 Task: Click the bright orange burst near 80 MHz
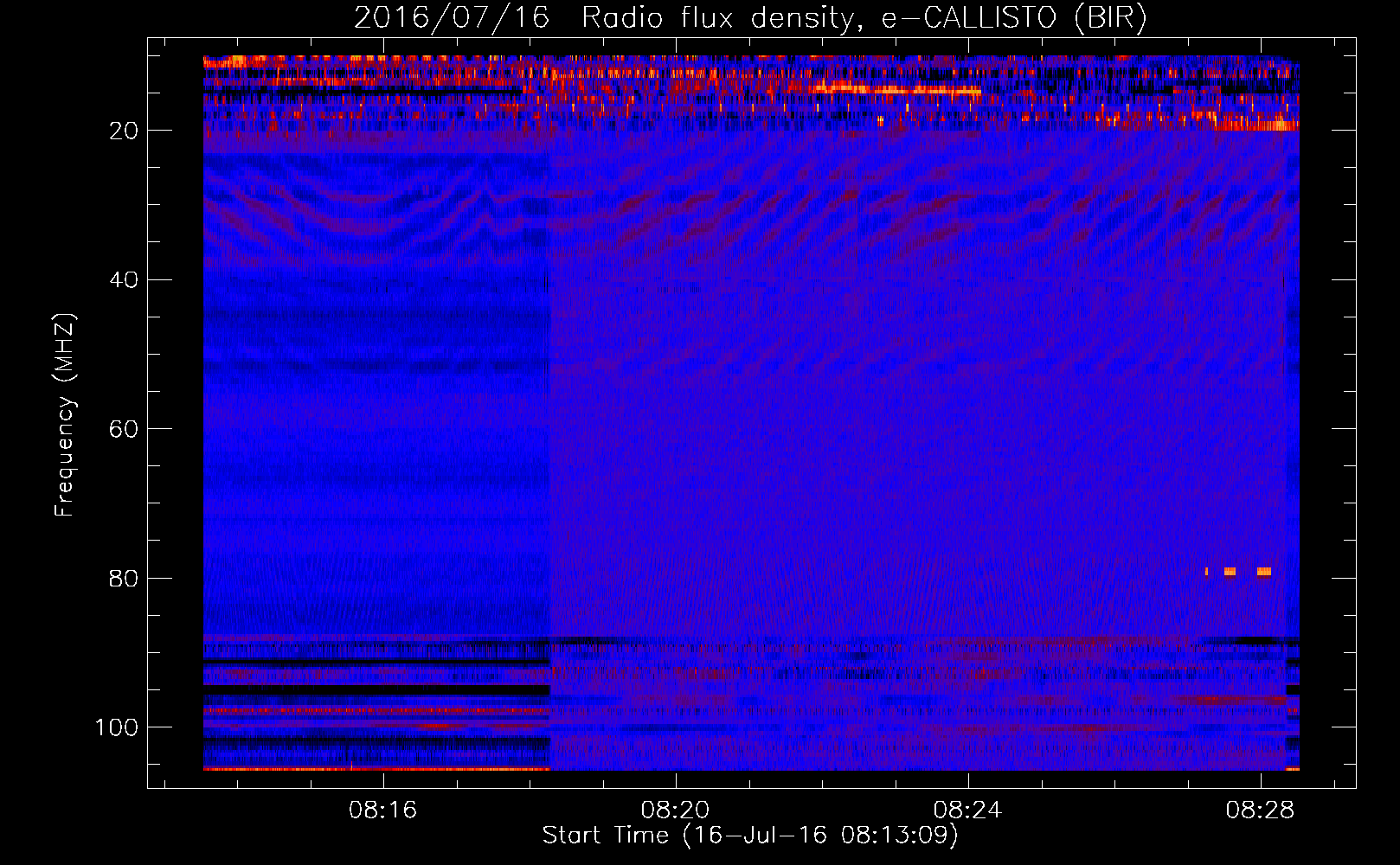coord(1238,571)
